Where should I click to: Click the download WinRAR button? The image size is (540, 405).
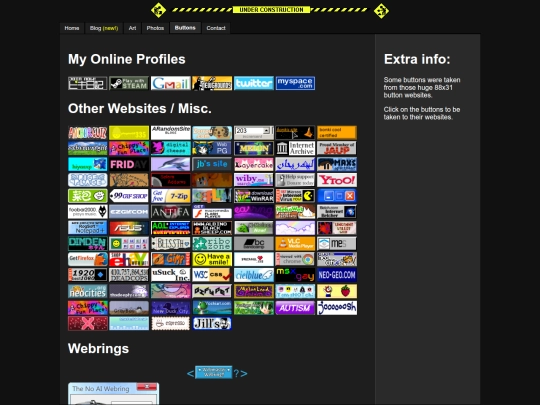point(254,196)
